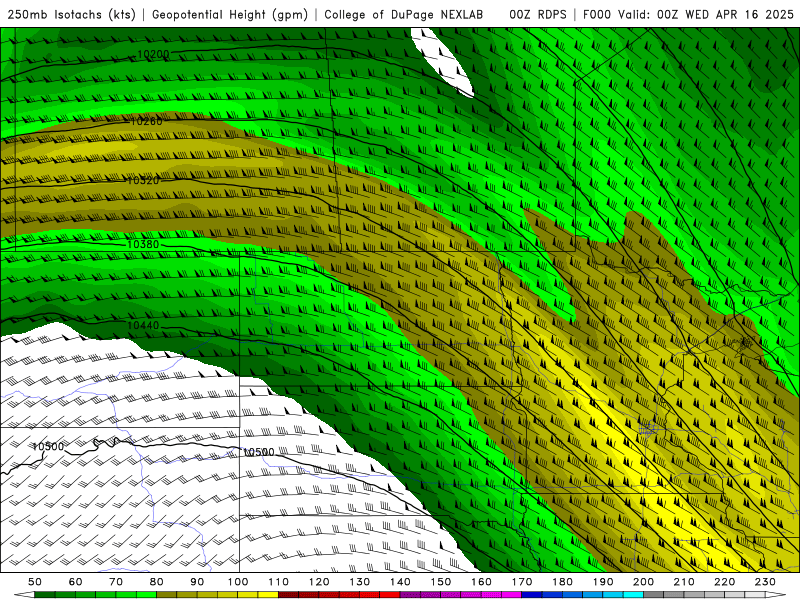Pick the 10380 height contour label

pos(143,244)
